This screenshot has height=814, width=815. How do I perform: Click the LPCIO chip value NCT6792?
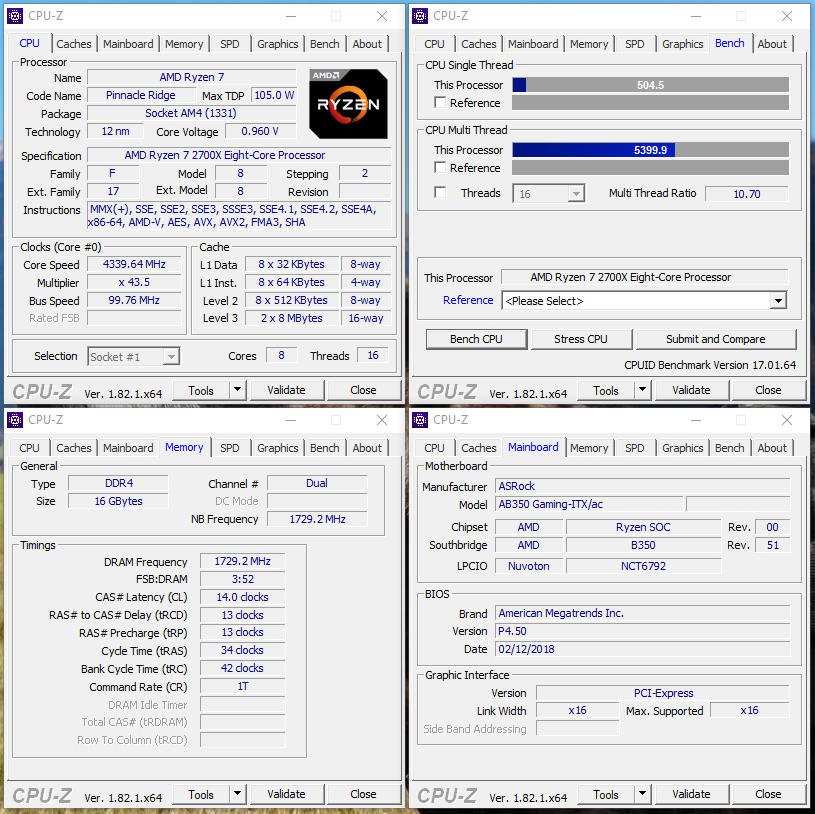pos(643,566)
